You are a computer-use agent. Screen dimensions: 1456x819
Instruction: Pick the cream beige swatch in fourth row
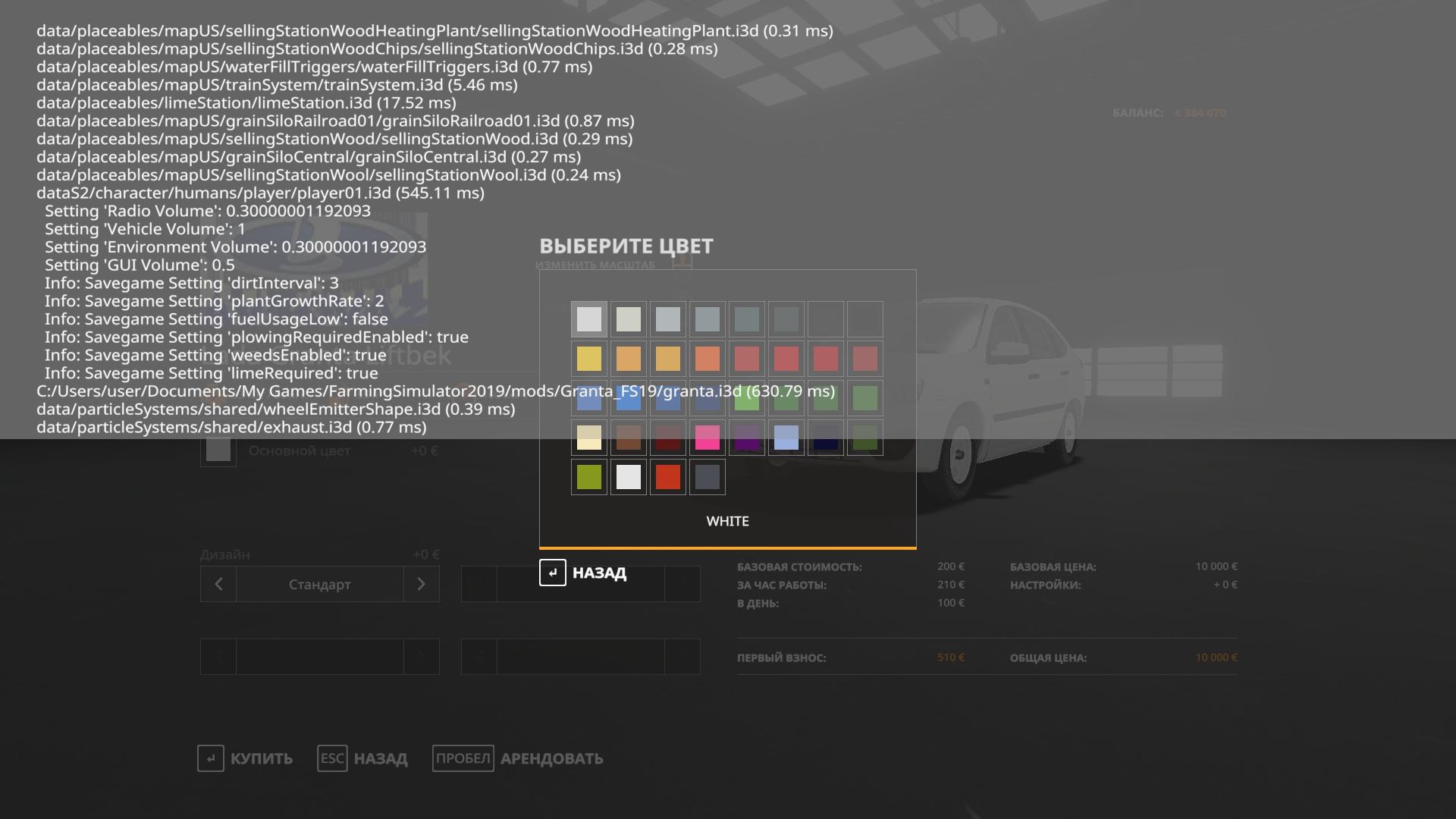pos(589,438)
